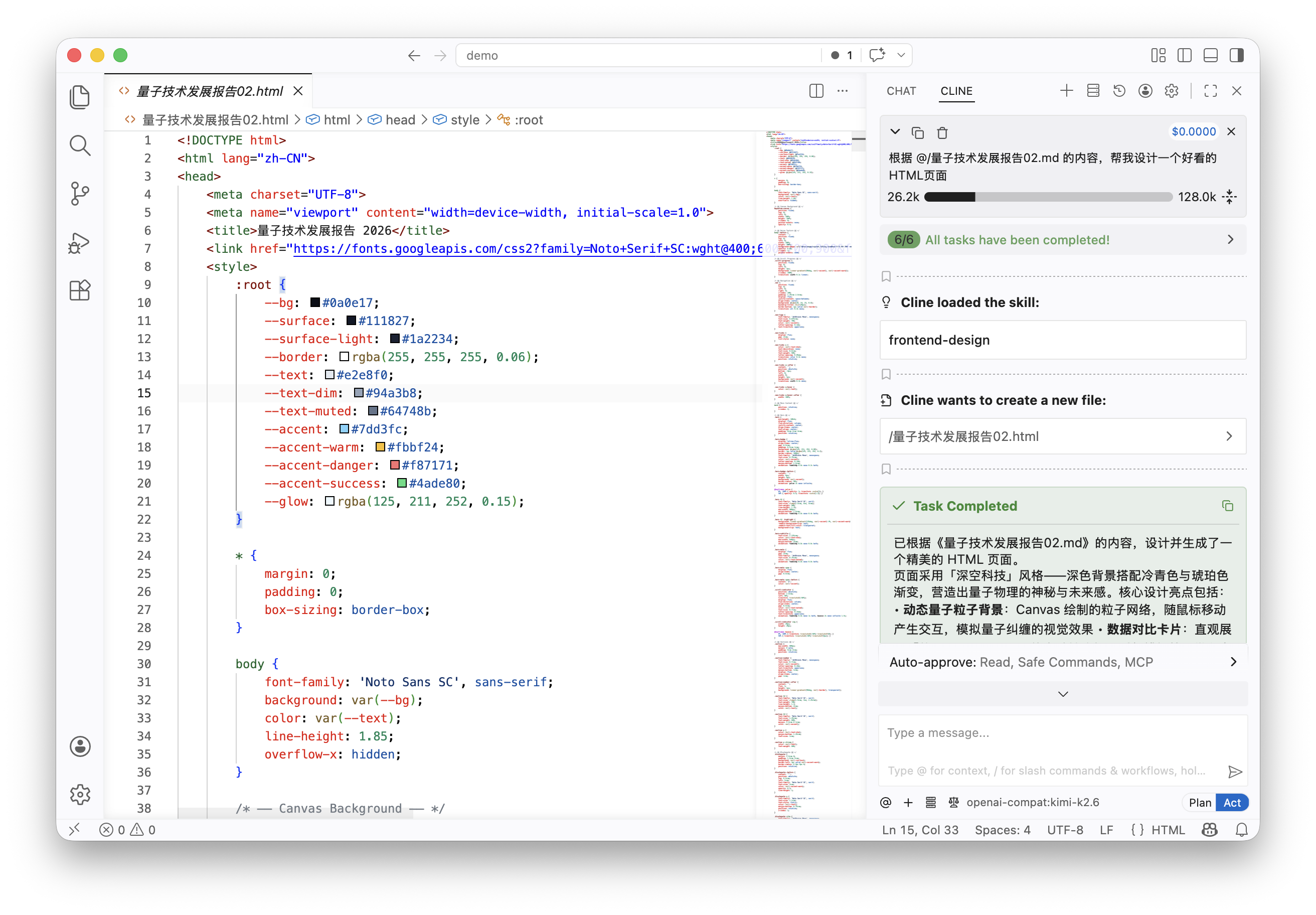Click the #fbbf24 accent-warm color swatch

tap(380, 447)
